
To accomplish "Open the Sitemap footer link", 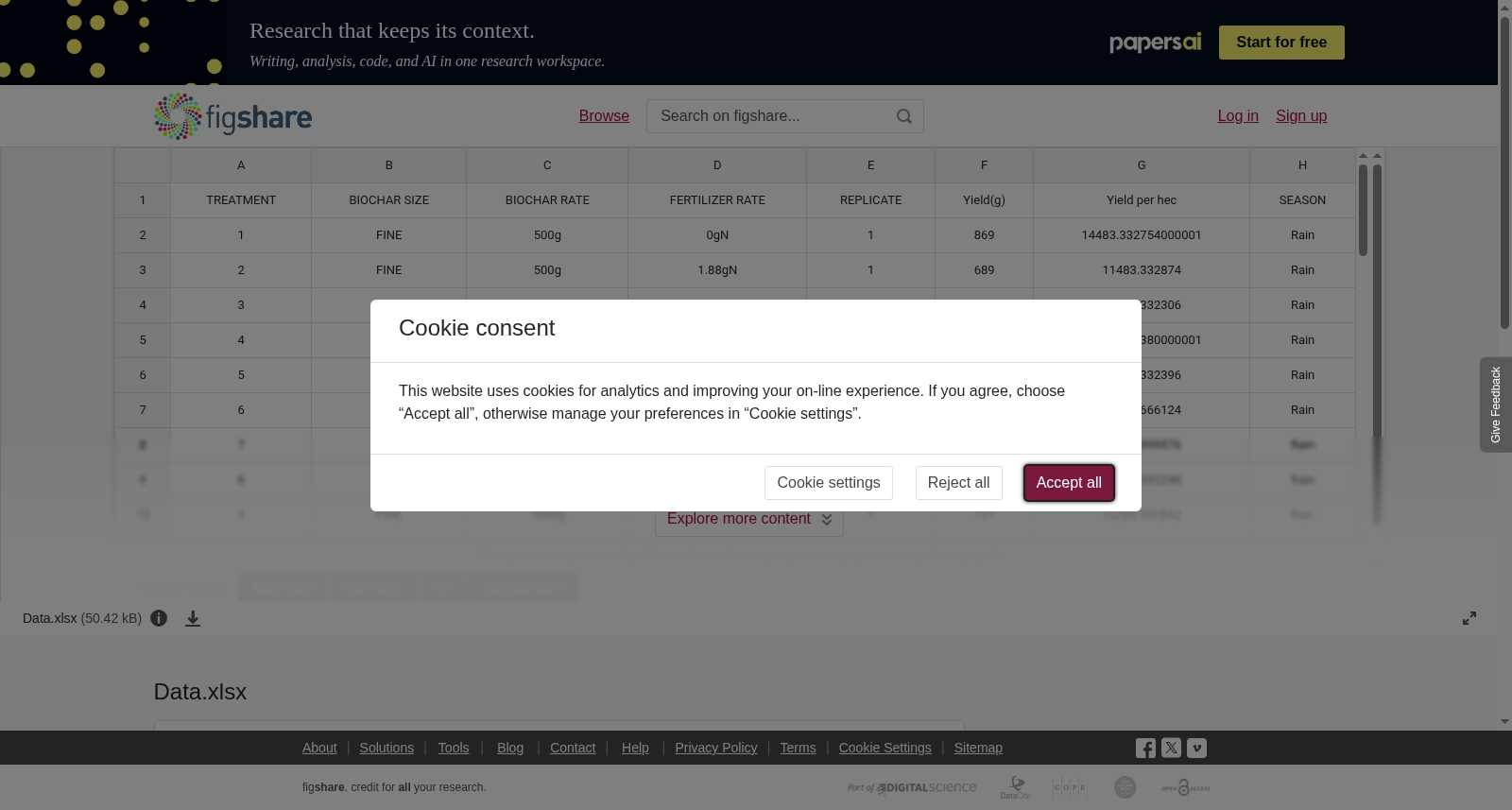I will (978, 748).
